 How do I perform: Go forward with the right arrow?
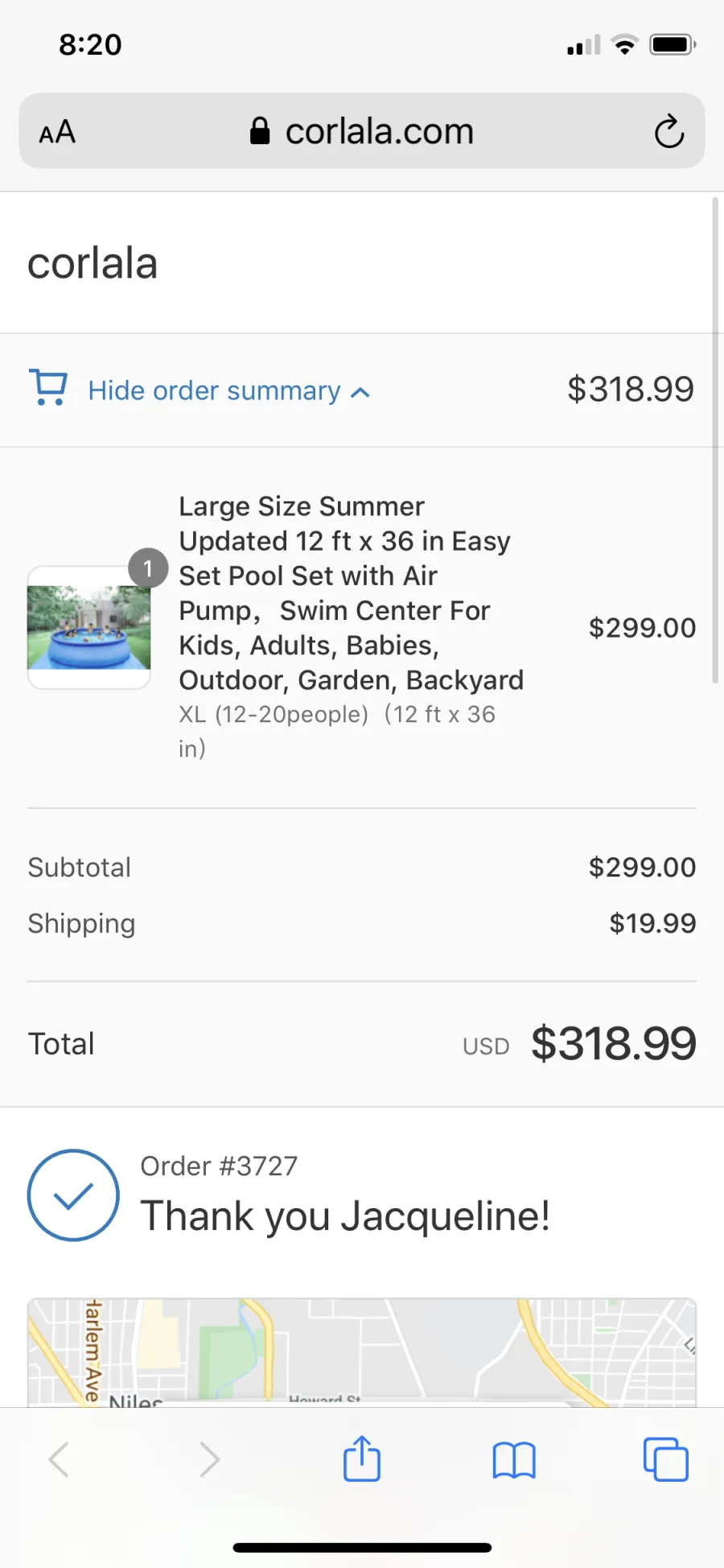209,1459
